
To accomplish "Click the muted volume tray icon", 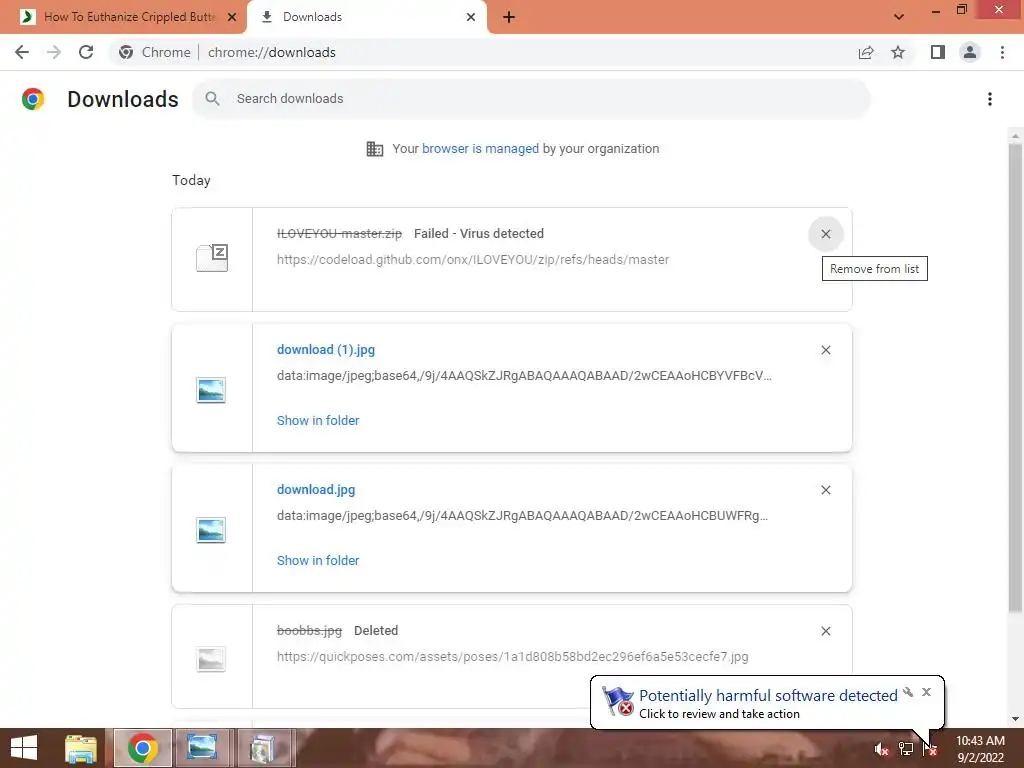I will pyautogui.click(x=882, y=749).
